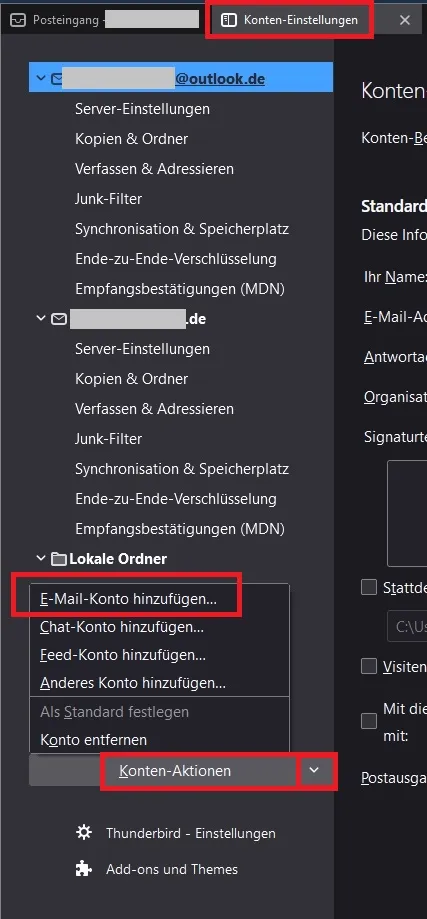Toggle the 'Mit die... mit:' checkbox
Viewport: 427px width, 919px height.
point(369,721)
